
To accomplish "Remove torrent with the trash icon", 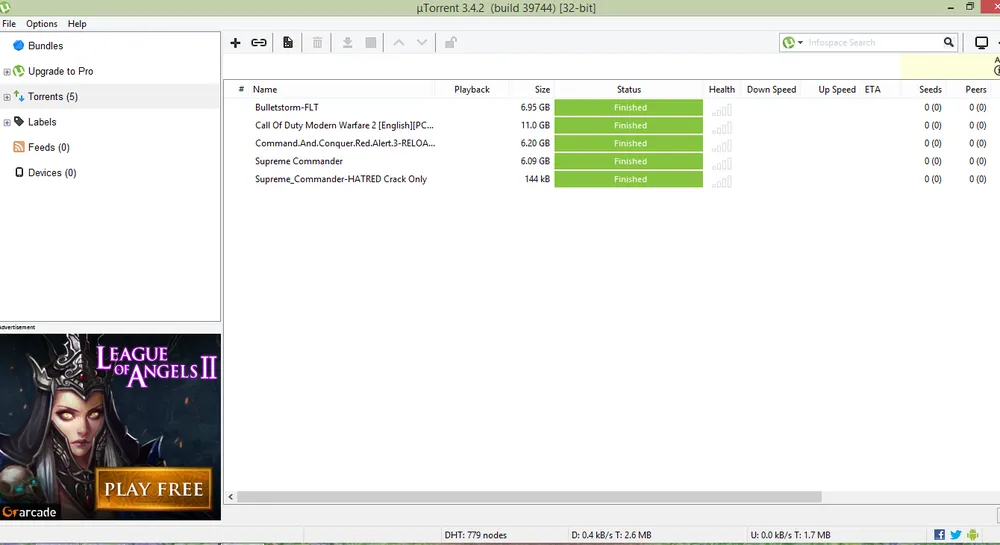I will coord(317,43).
